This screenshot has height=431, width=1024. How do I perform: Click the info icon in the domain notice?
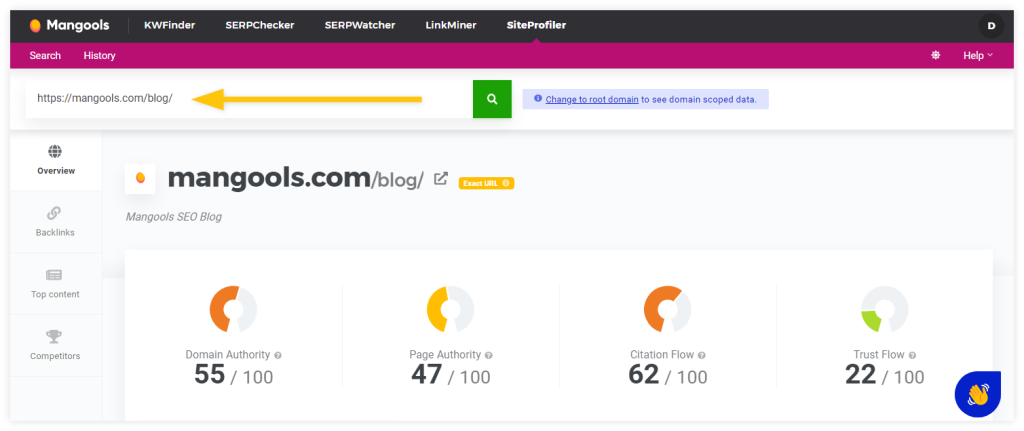538,99
